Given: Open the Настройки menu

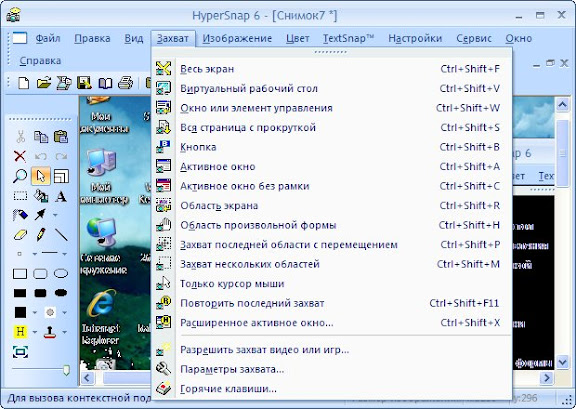Looking at the screenshot, I should pos(415,38).
